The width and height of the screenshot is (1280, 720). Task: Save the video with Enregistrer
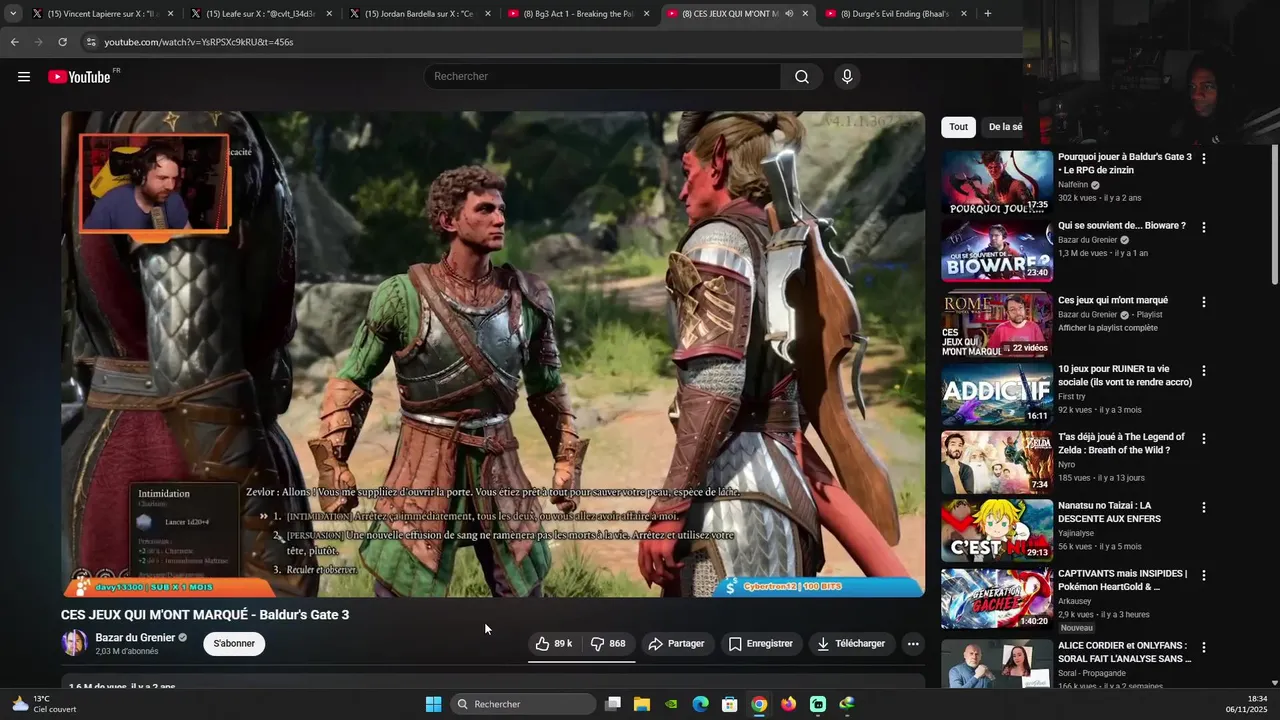pyautogui.click(x=761, y=644)
